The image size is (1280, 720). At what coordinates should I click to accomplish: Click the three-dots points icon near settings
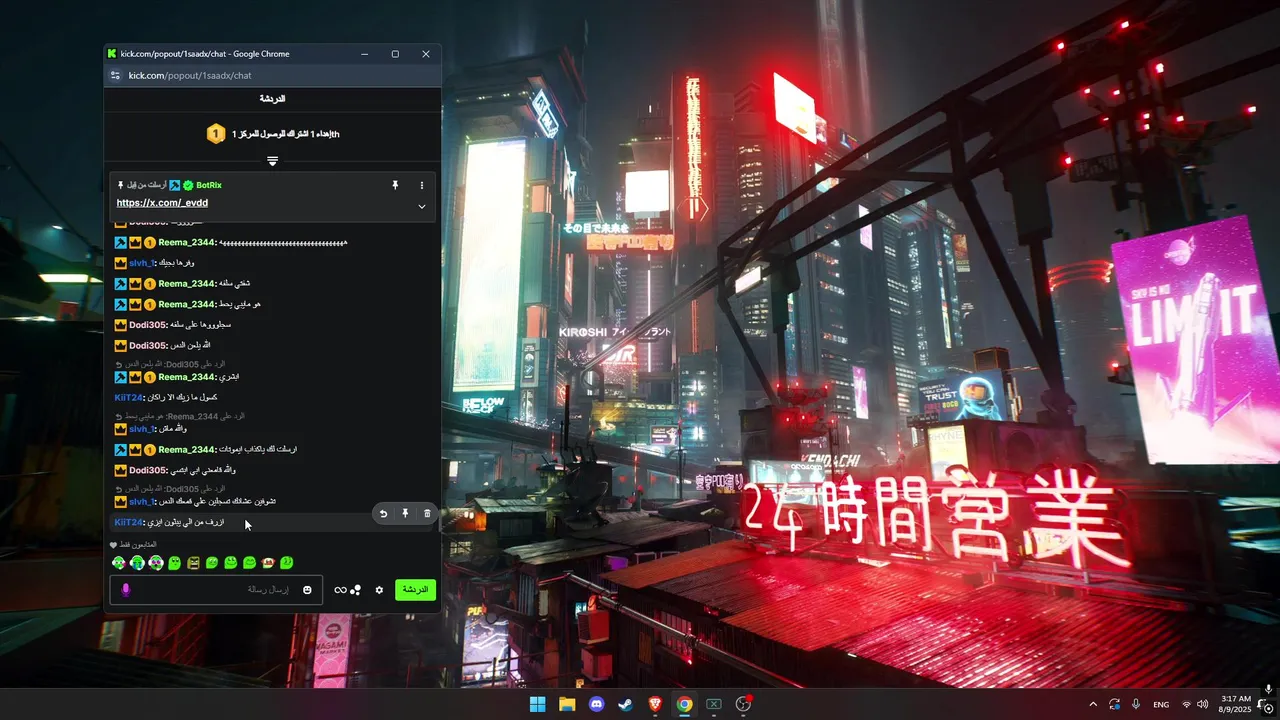click(x=356, y=590)
